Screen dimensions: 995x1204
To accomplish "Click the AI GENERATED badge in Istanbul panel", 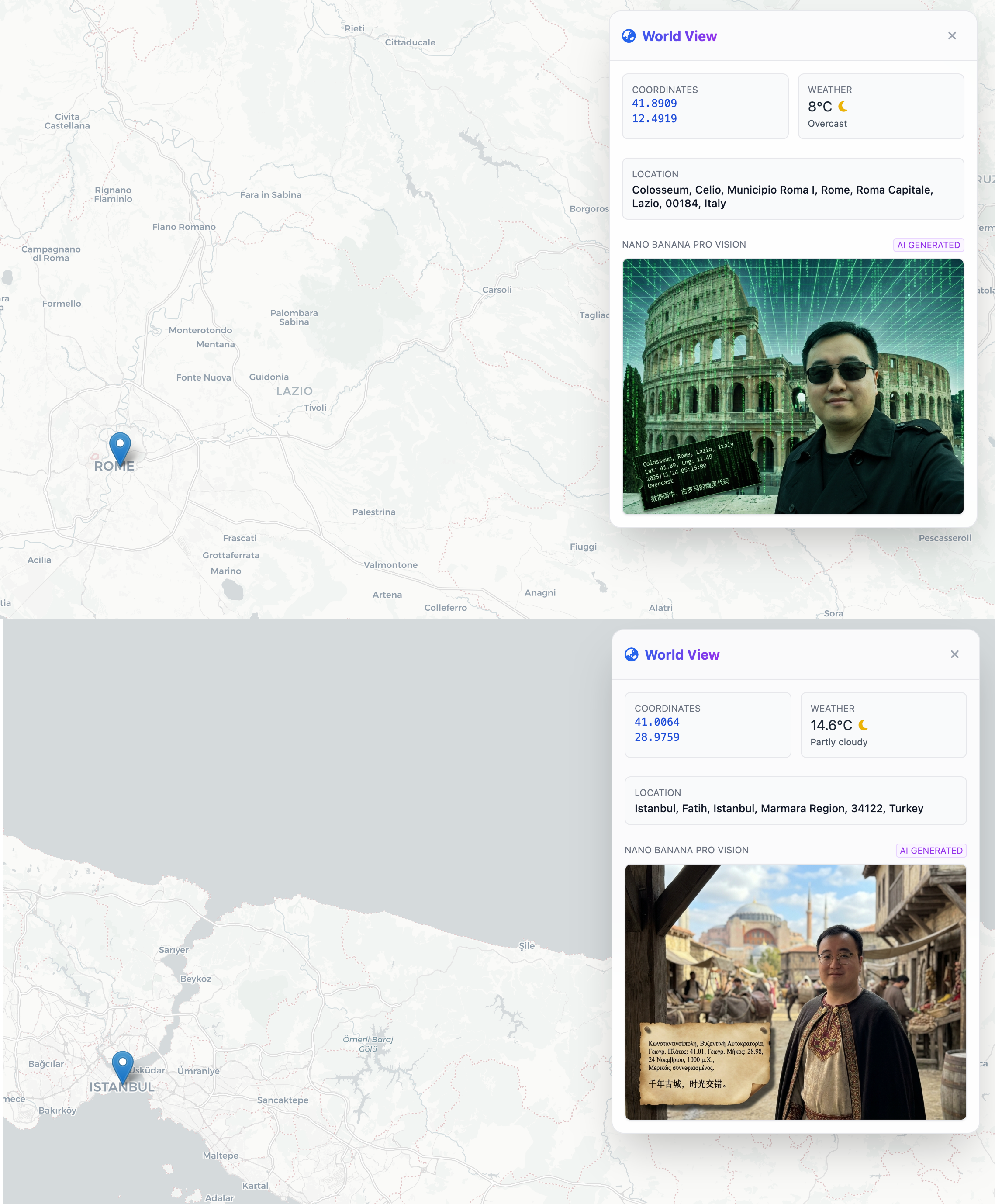I will 931,850.
